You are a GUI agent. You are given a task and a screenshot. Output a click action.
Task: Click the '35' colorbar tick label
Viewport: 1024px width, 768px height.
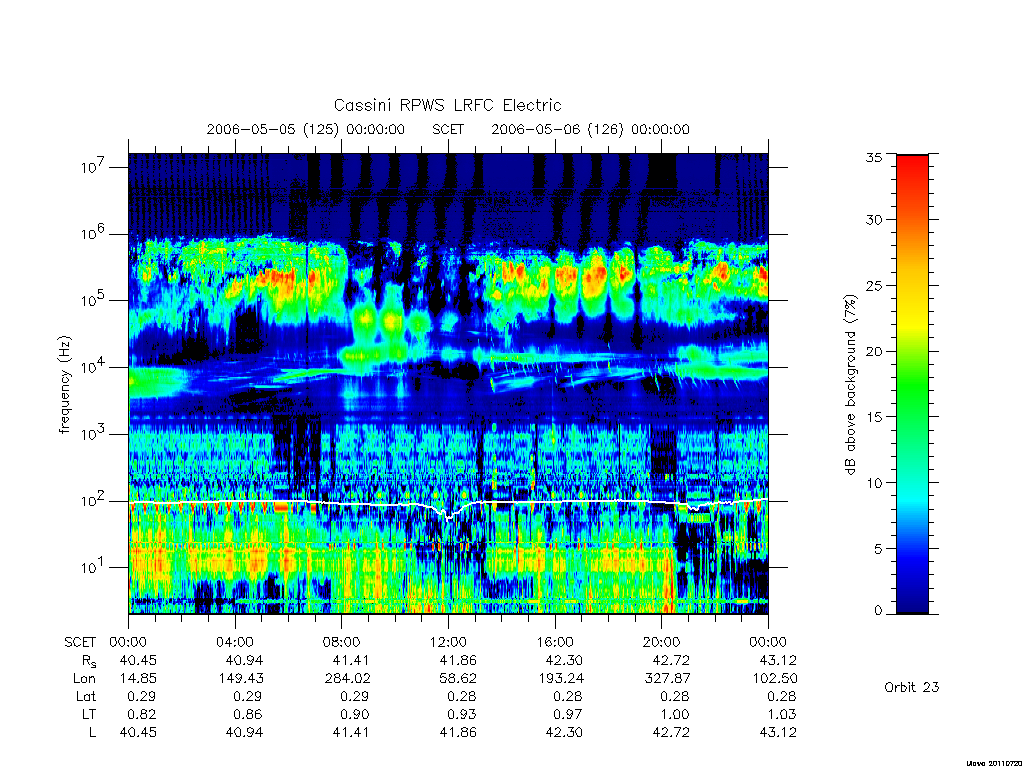tap(873, 157)
